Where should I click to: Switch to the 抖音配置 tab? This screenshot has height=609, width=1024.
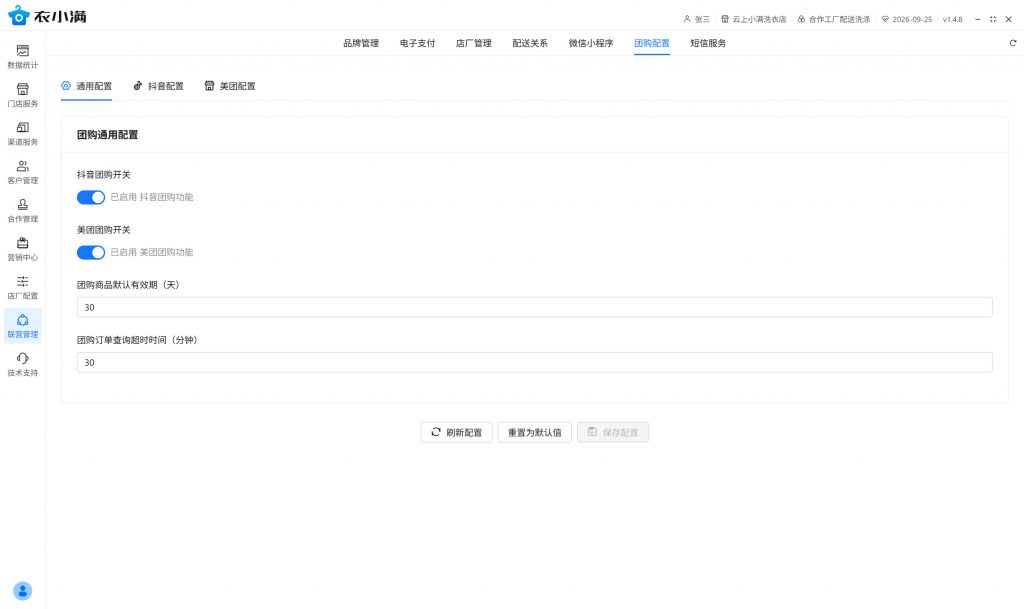click(x=159, y=86)
